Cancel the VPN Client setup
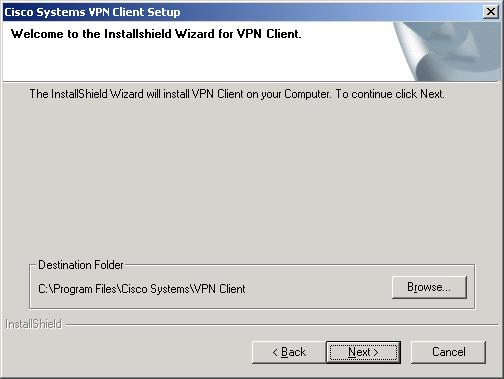This screenshot has width=504, height=379. tap(448, 352)
